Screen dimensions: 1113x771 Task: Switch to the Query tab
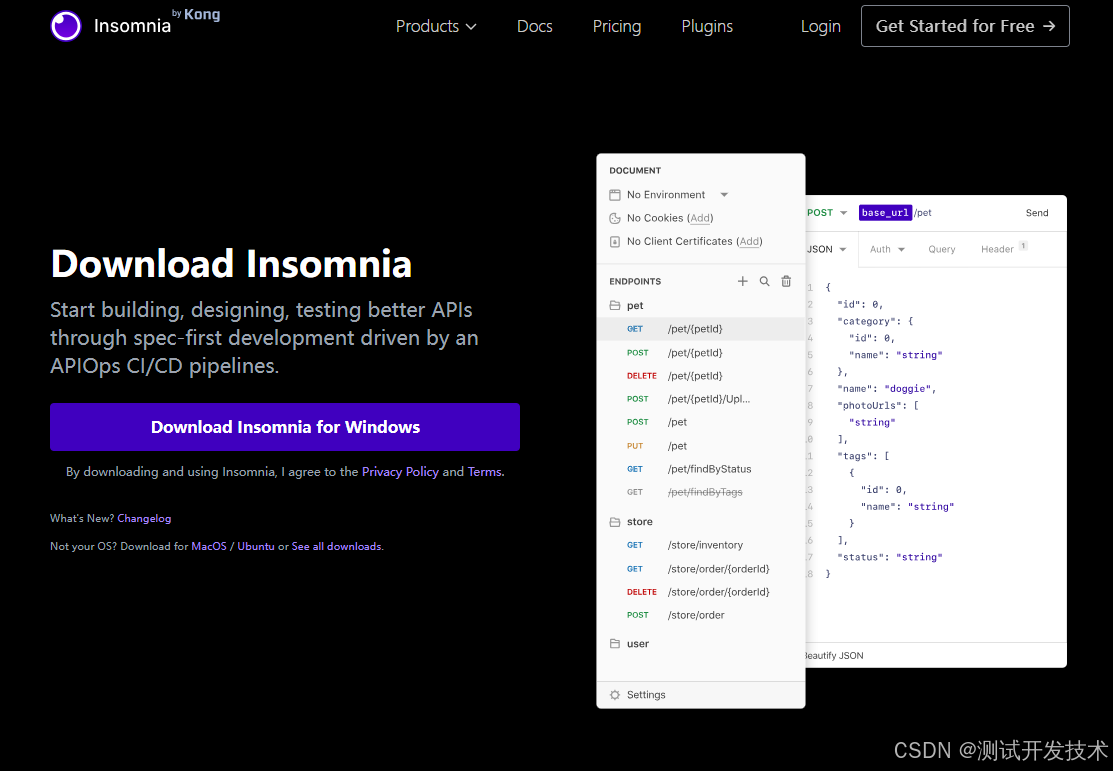pyautogui.click(x=941, y=249)
